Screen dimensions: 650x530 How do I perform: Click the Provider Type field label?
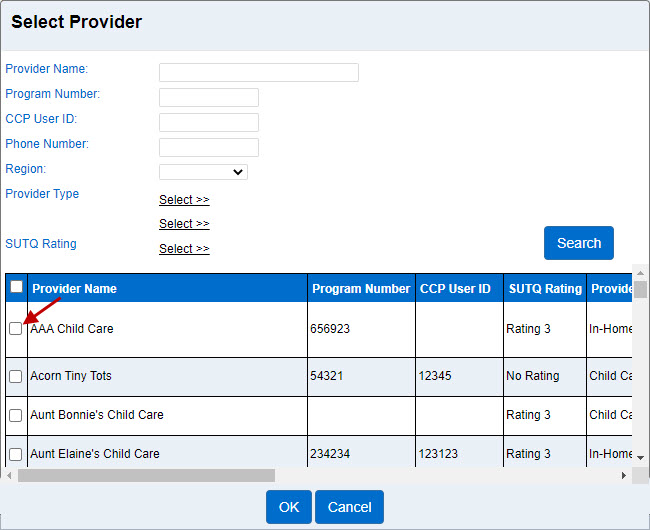pos(42,194)
